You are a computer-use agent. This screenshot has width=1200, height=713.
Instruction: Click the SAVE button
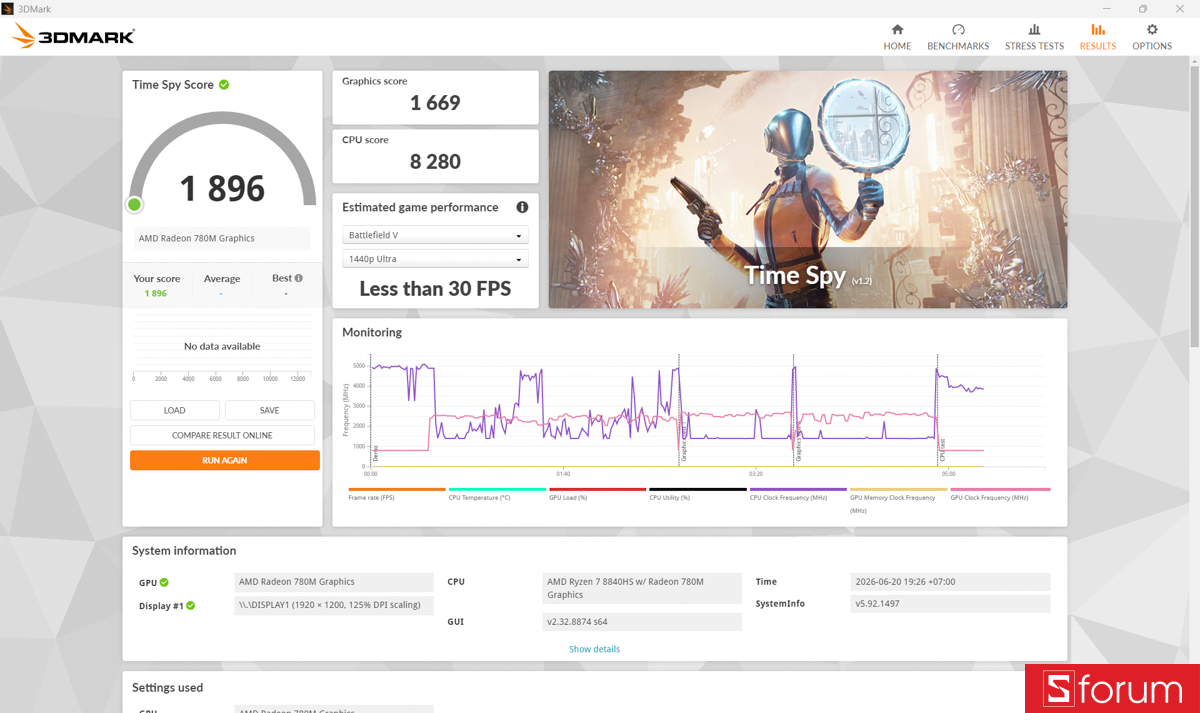270,410
